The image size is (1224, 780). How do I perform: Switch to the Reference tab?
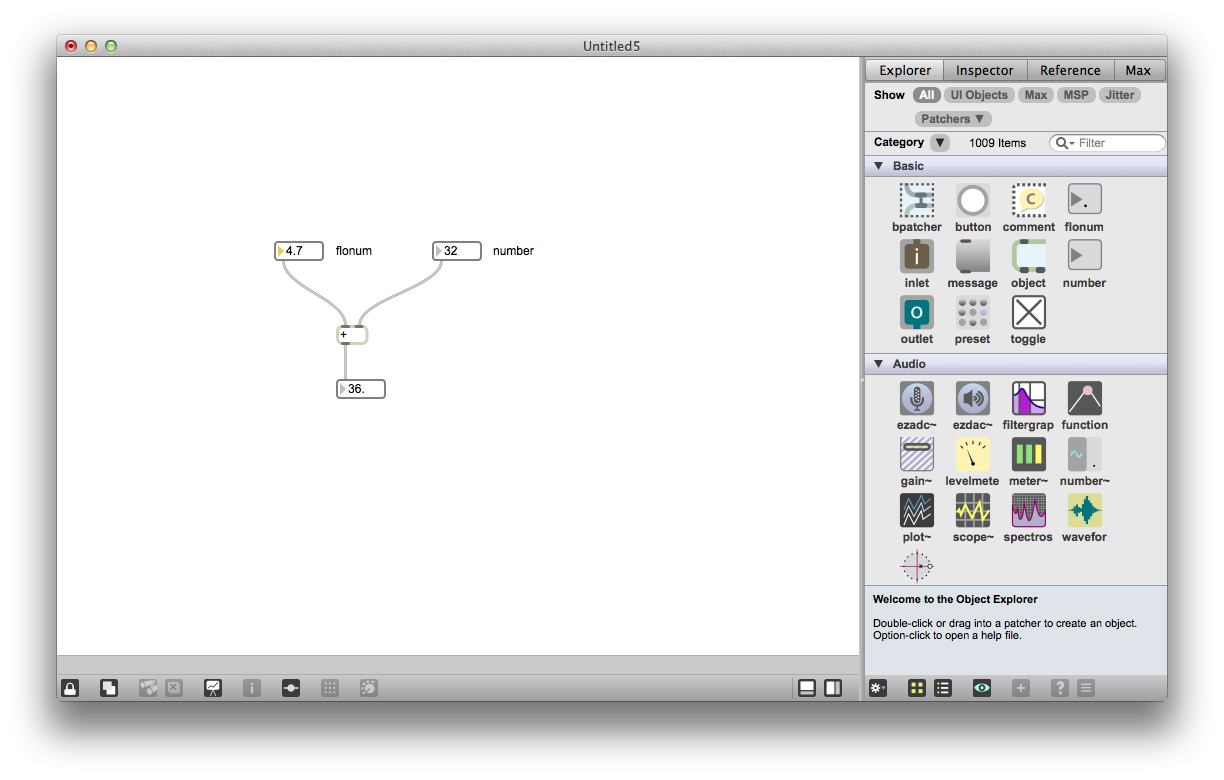[x=1070, y=70]
